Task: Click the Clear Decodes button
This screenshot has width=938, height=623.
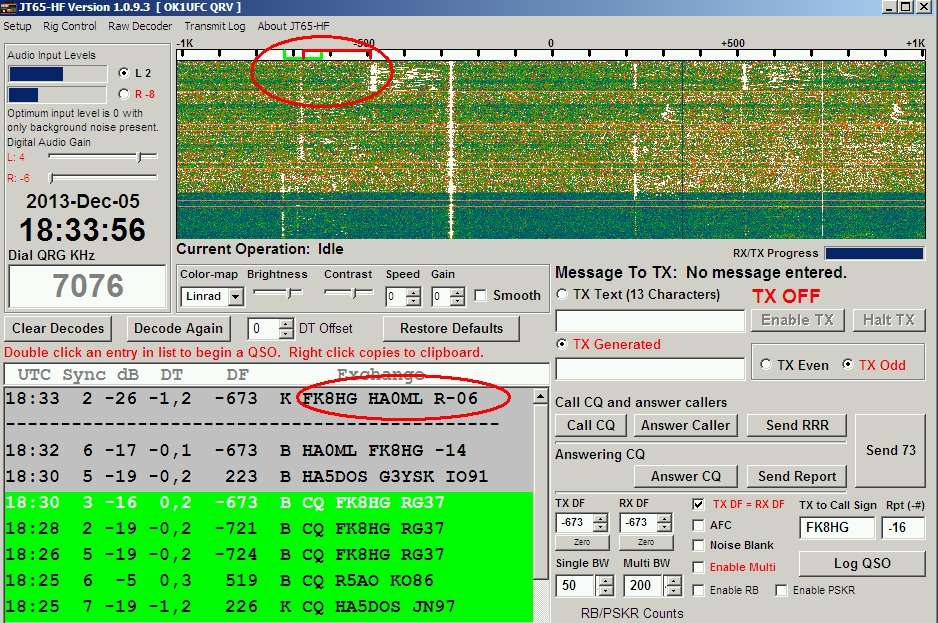Action: click(58, 328)
